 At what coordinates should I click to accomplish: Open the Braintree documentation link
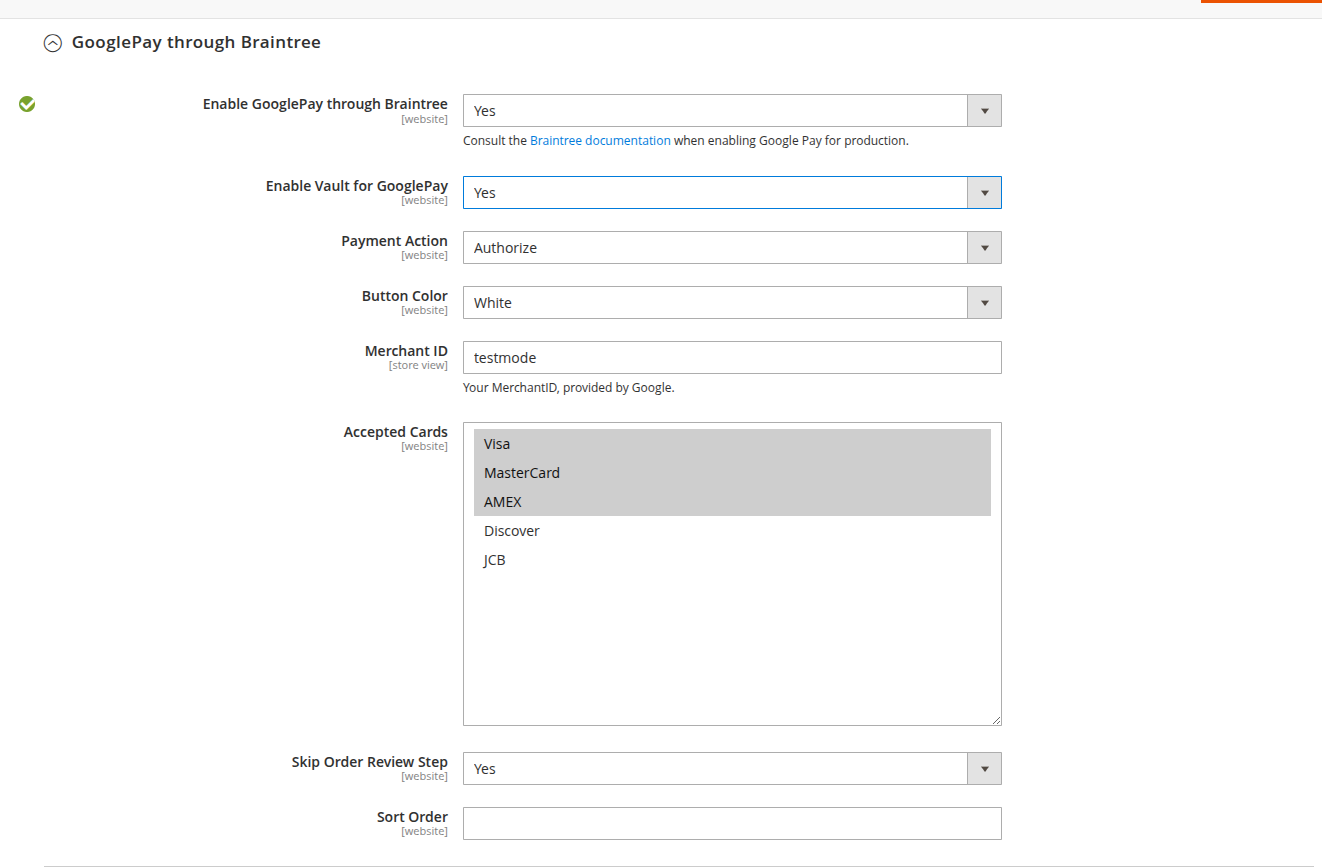coord(600,141)
